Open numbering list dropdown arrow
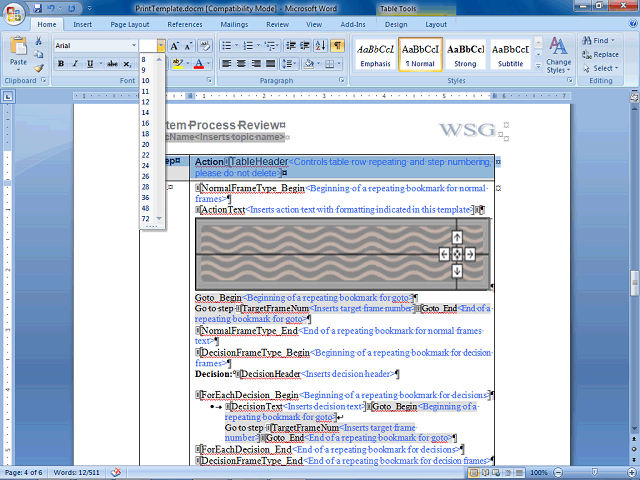The width and height of the screenshot is (640, 480). point(258,46)
